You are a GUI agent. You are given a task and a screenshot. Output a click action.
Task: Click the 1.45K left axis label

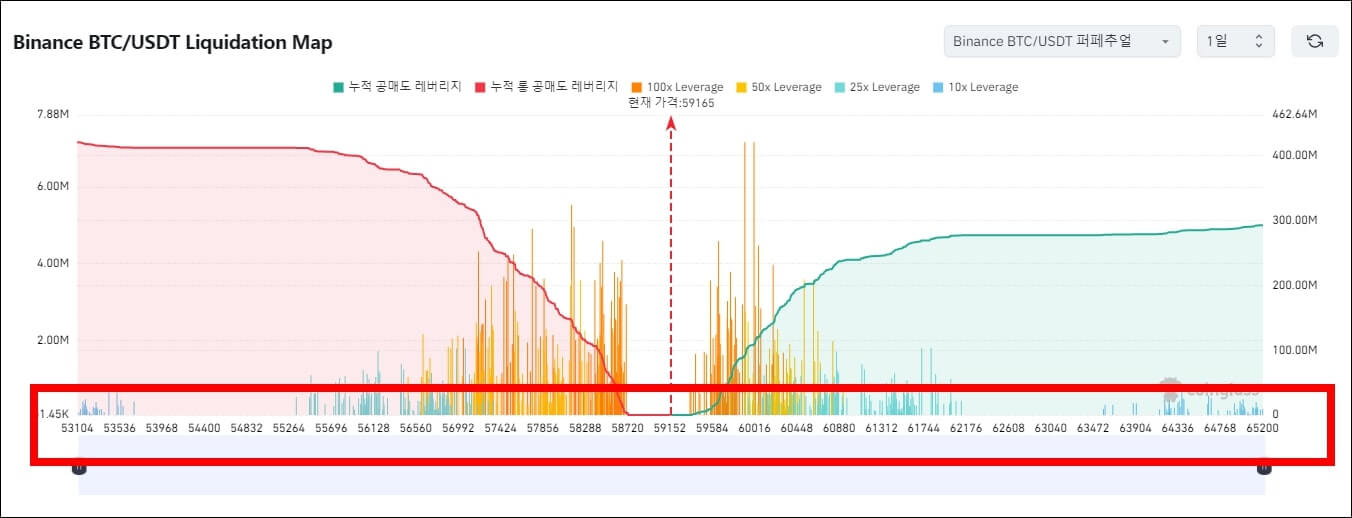pyautogui.click(x=54, y=413)
